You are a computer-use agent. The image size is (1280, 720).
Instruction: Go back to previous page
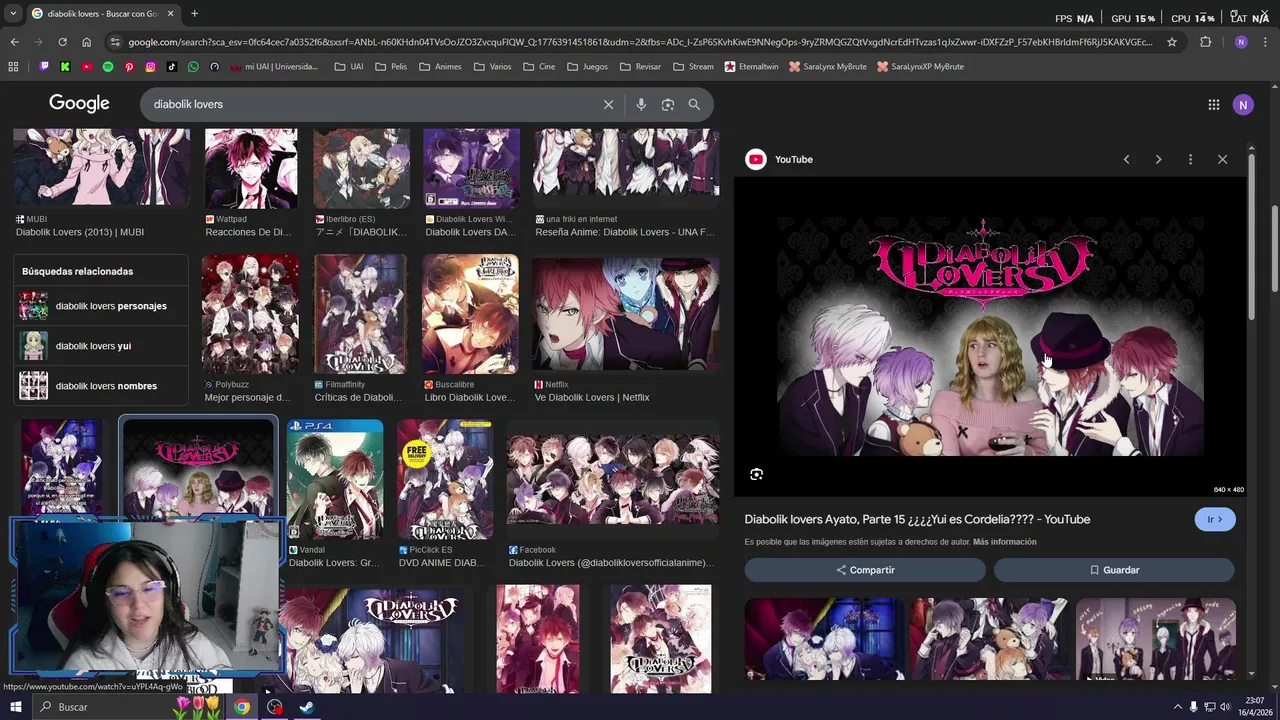tap(14, 42)
